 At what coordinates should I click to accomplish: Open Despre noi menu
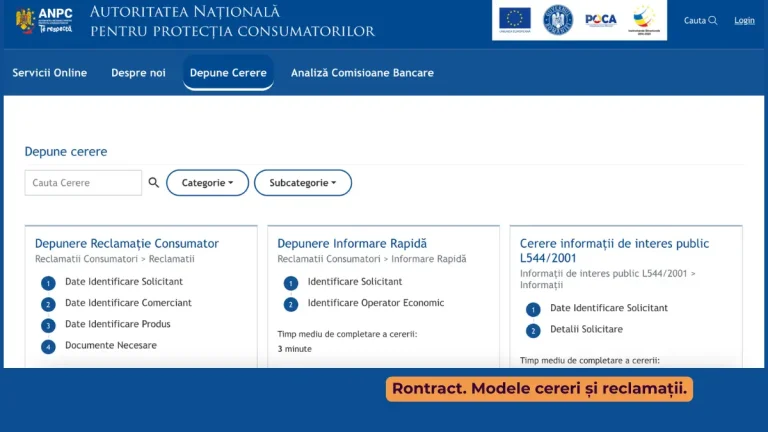[138, 73]
